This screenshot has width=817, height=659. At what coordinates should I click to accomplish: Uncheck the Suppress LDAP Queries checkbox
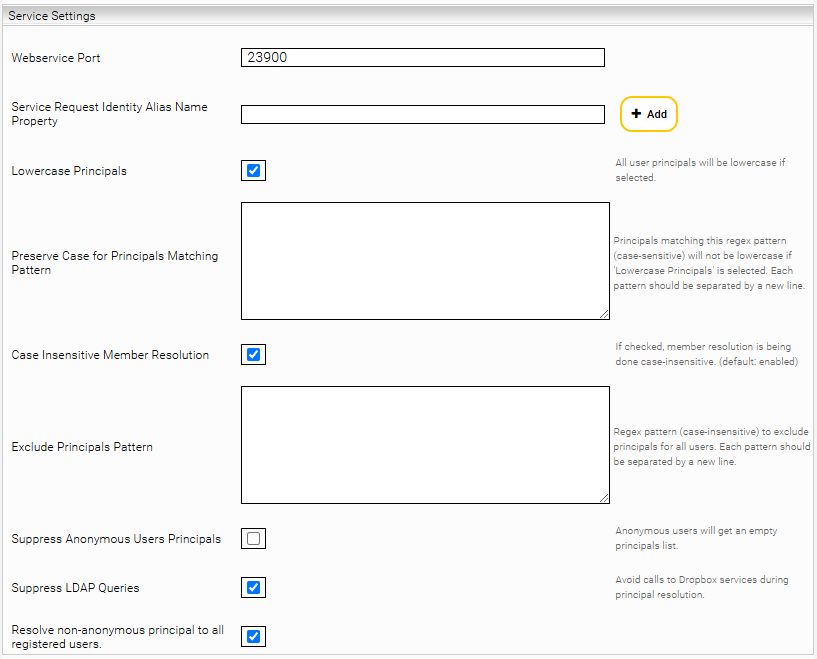point(253,587)
